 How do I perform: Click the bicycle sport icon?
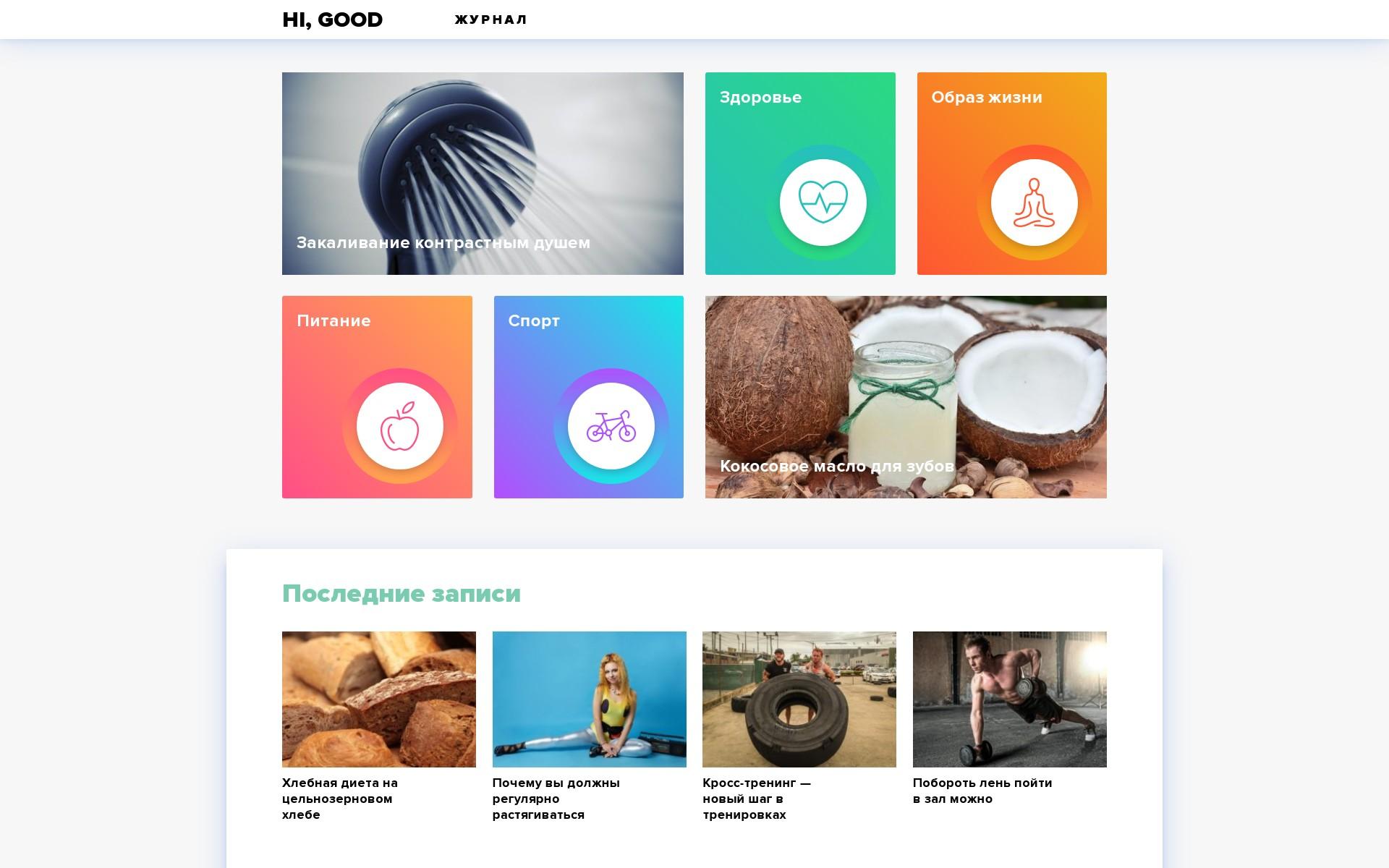pyautogui.click(x=611, y=426)
